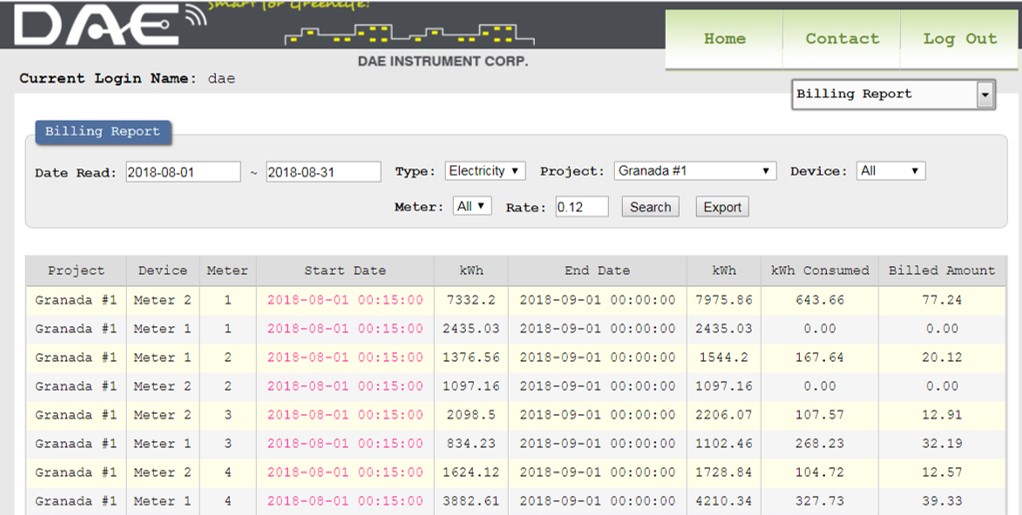Click the ending kWh value 2206.07
Viewport: 1022px width, 515px height.
point(723,415)
